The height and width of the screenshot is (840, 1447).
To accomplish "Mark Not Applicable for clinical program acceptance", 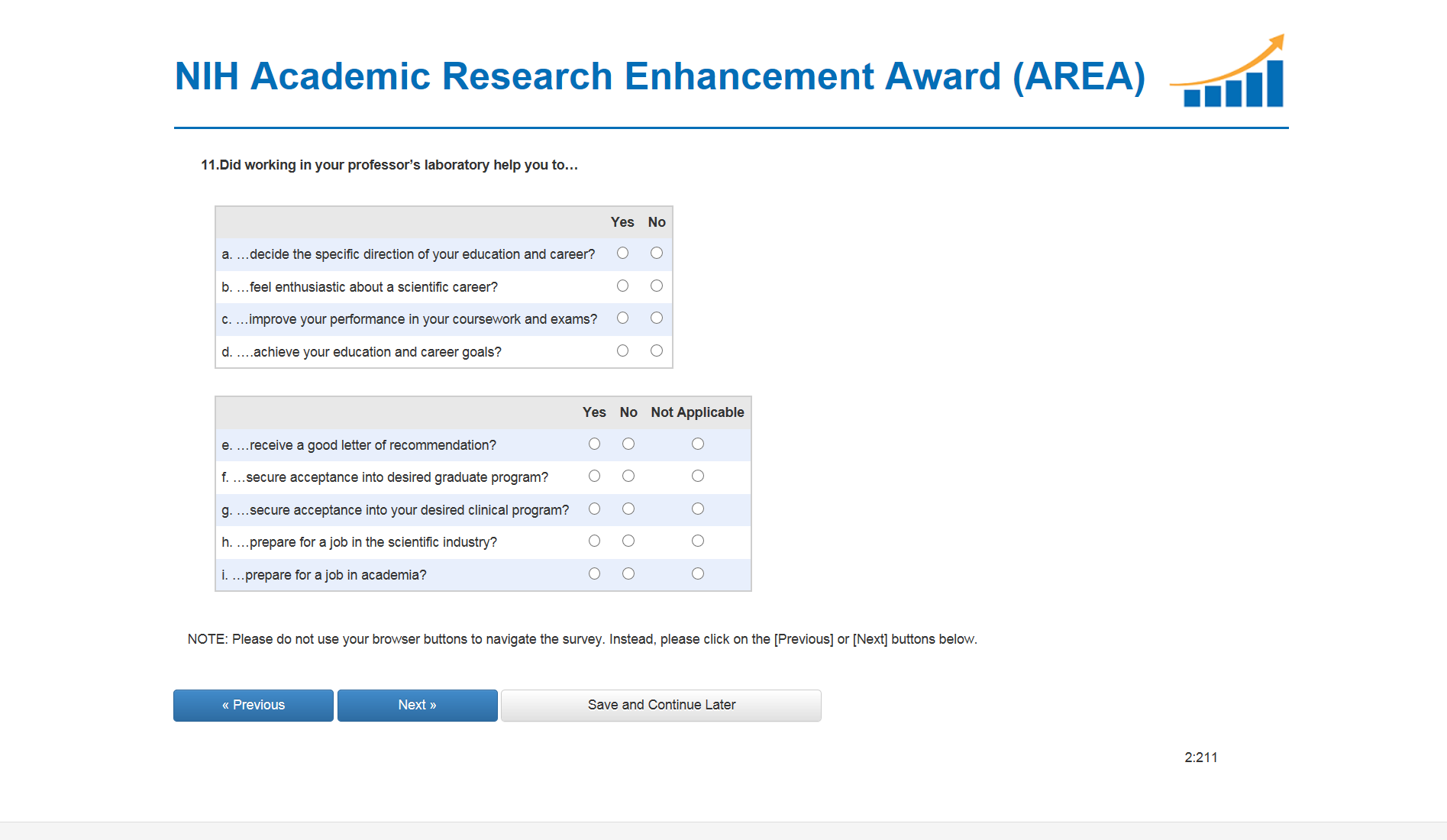I will click(698, 509).
